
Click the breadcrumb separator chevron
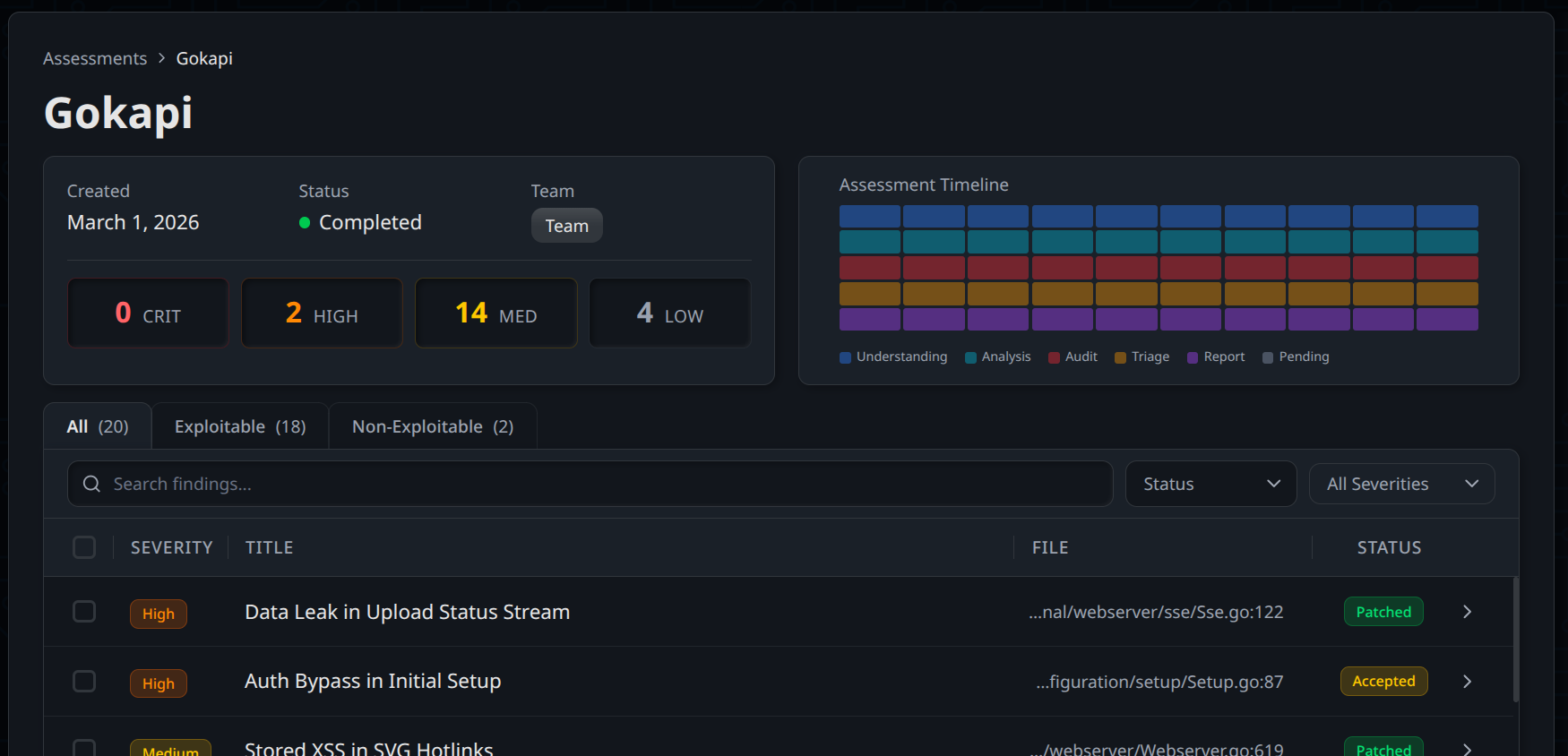[161, 58]
